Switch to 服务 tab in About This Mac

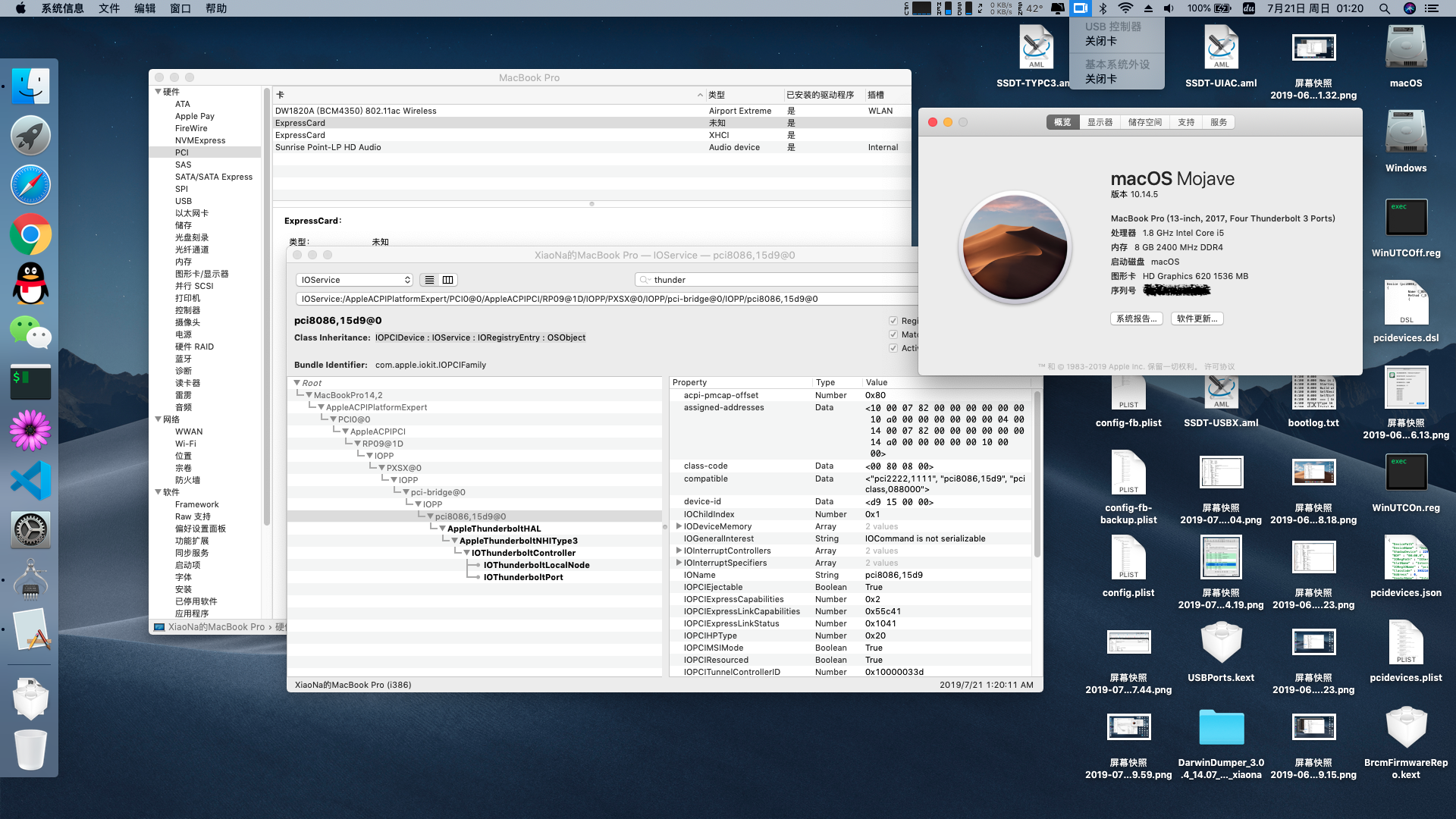point(1219,122)
